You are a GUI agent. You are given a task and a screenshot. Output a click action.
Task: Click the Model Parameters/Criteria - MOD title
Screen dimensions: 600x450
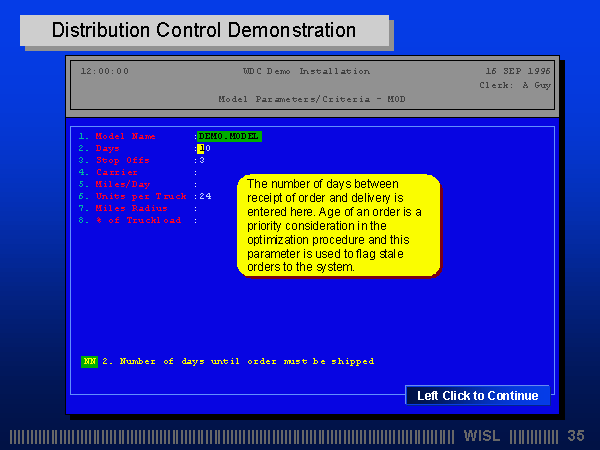coord(312,99)
